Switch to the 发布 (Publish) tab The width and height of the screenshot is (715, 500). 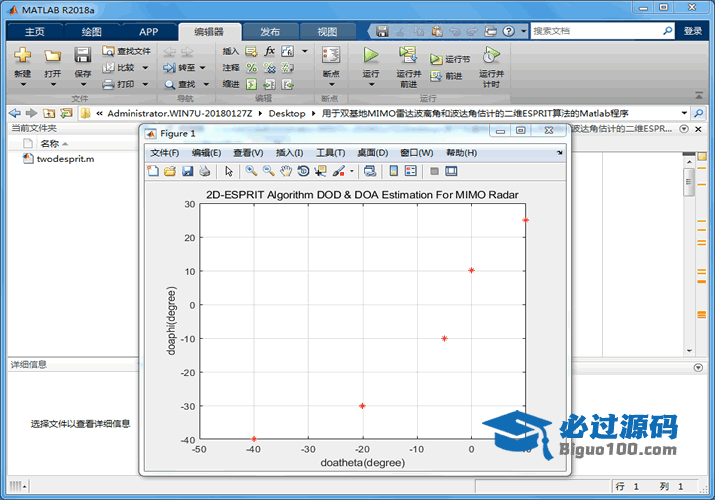coord(270,31)
